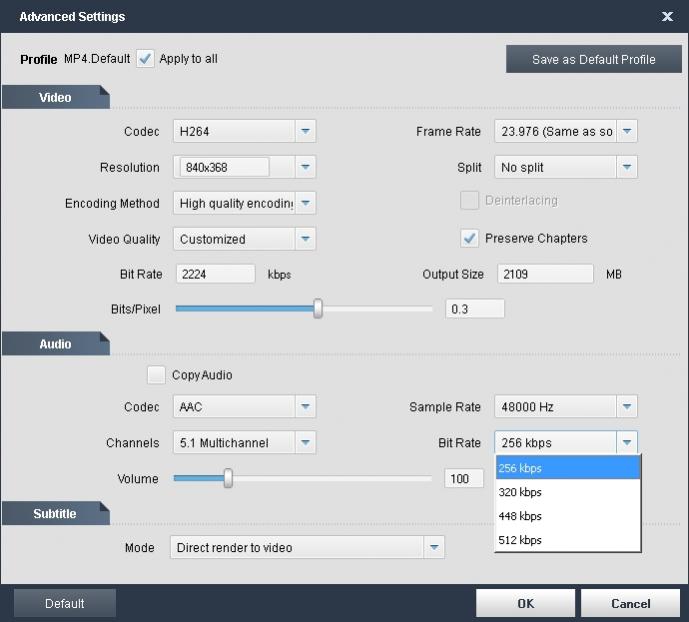Screen dimensions: 689x622
Task: Expand the Encoding Method dropdown
Action: tap(306, 203)
